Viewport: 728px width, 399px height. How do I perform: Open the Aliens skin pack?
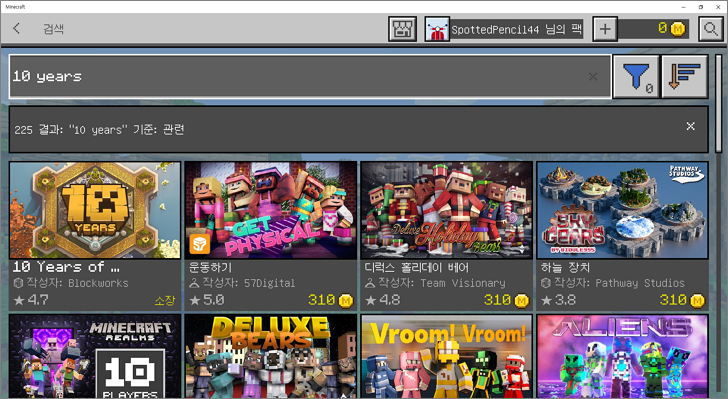click(622, 356)
